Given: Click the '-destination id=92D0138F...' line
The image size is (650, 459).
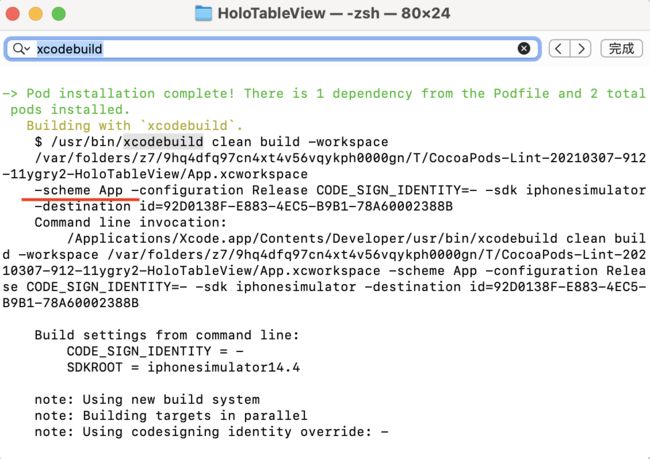Looking at the screenshot, I should [x=244, y=206].
